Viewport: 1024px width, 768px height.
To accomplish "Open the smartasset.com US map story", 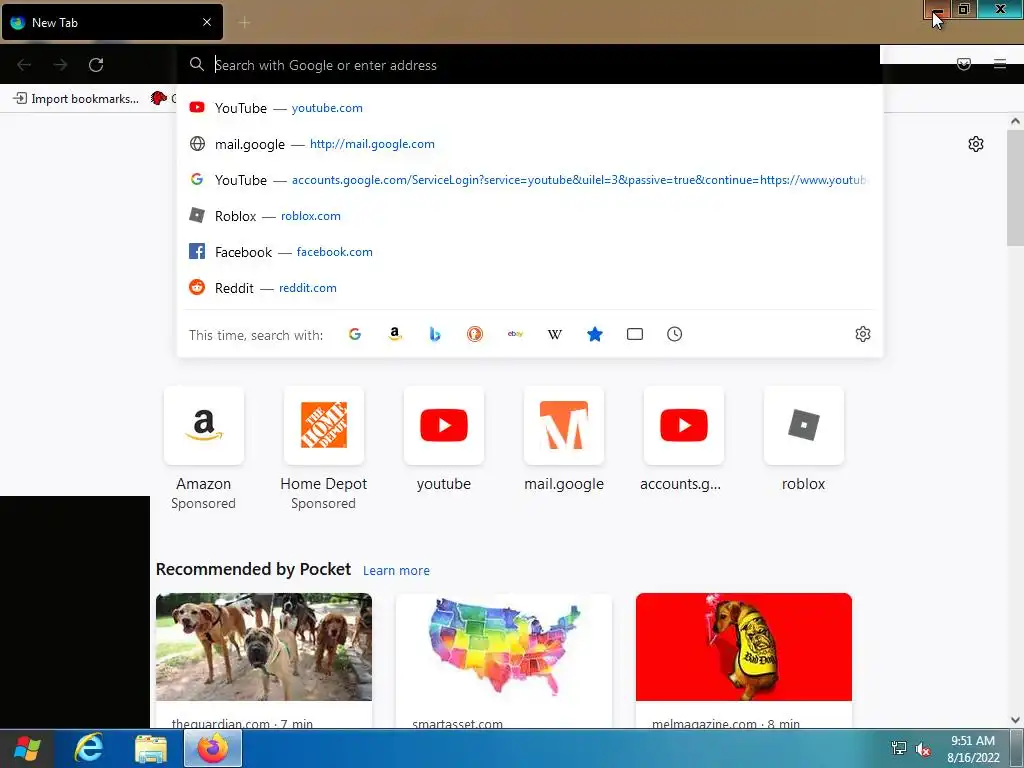I will (504, 660).
